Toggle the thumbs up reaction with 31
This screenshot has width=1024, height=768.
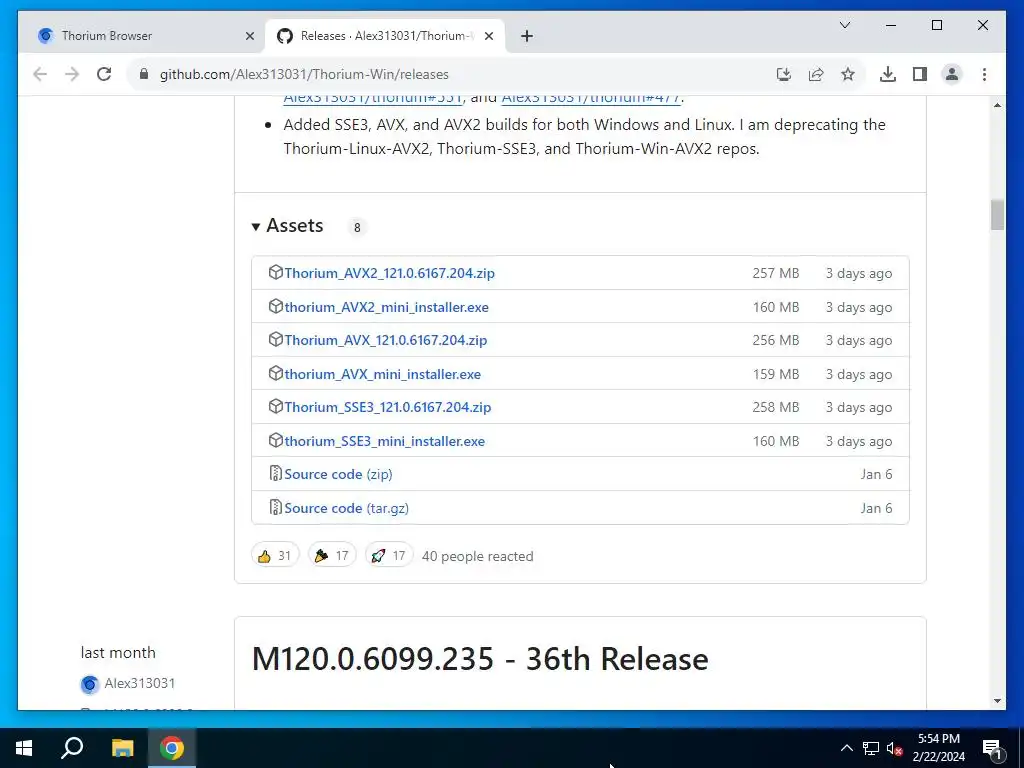pyautogui.click(x=275, y=555)
